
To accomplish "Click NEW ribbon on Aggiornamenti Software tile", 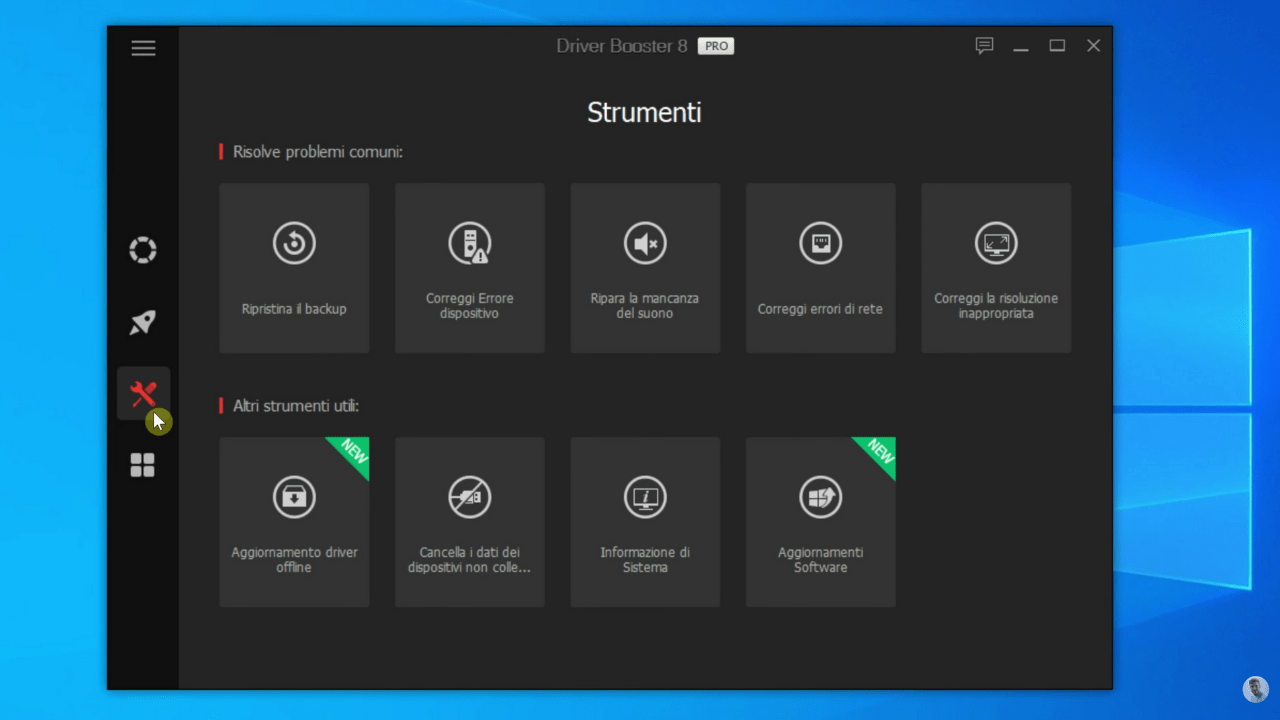I will [x=879, y=452].
